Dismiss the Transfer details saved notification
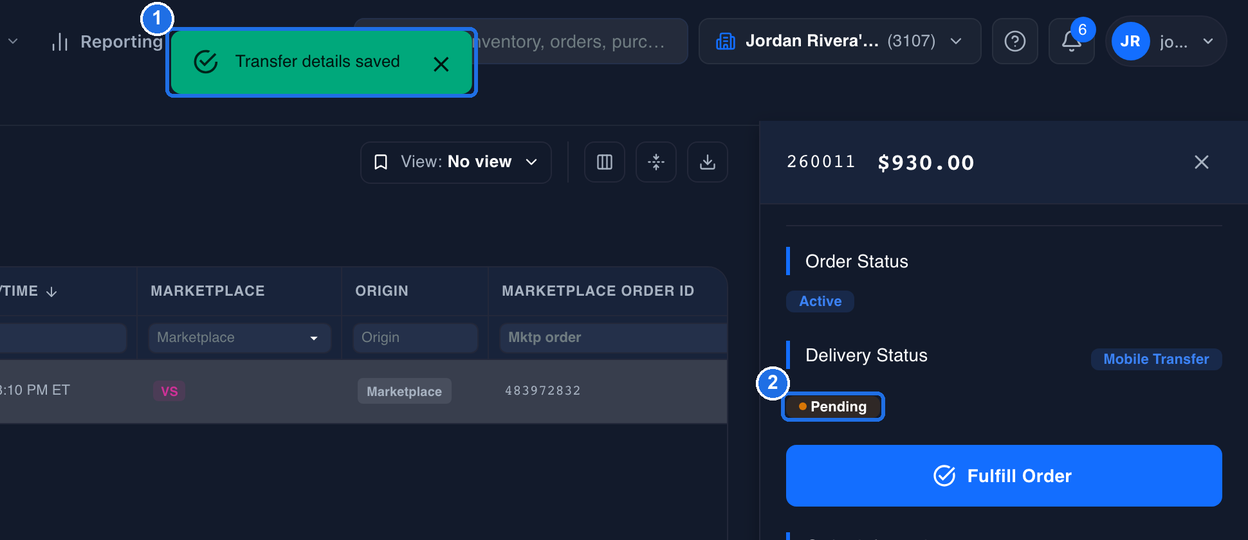1248x540 pixels. [441, 64]
